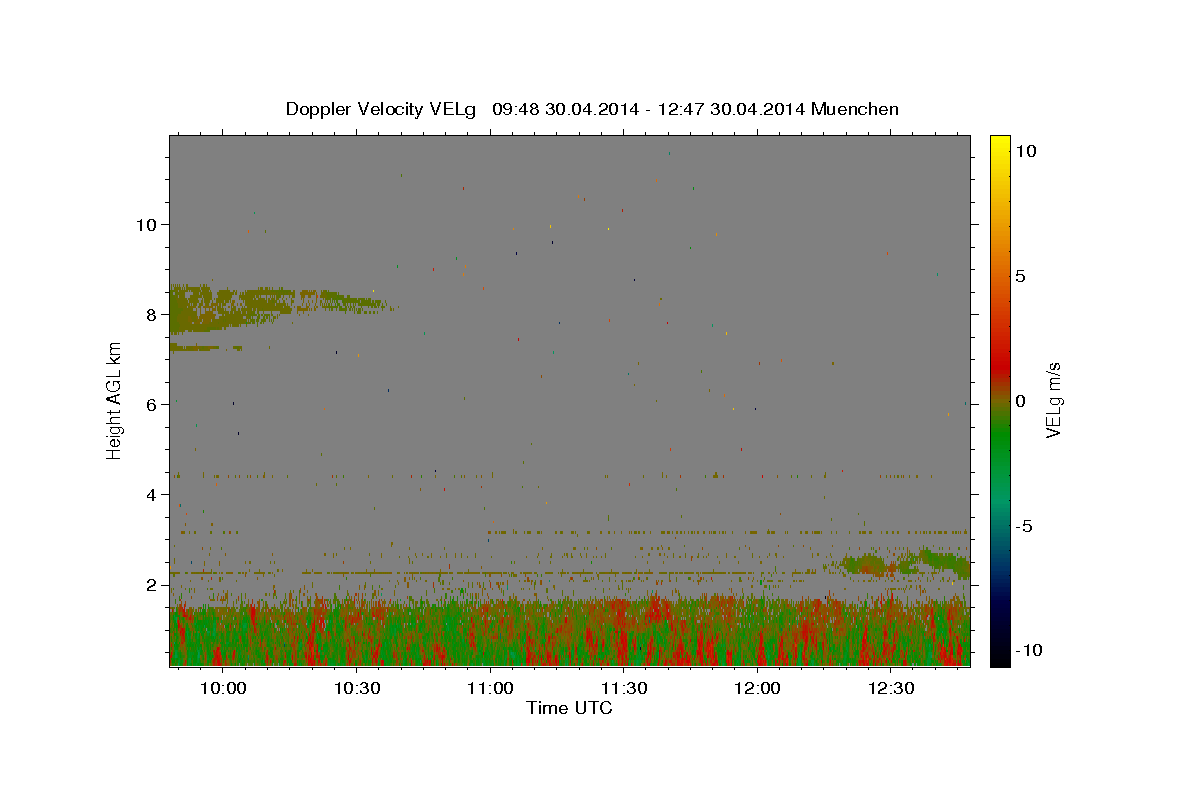Click the height axis label 10

point(146,224)
